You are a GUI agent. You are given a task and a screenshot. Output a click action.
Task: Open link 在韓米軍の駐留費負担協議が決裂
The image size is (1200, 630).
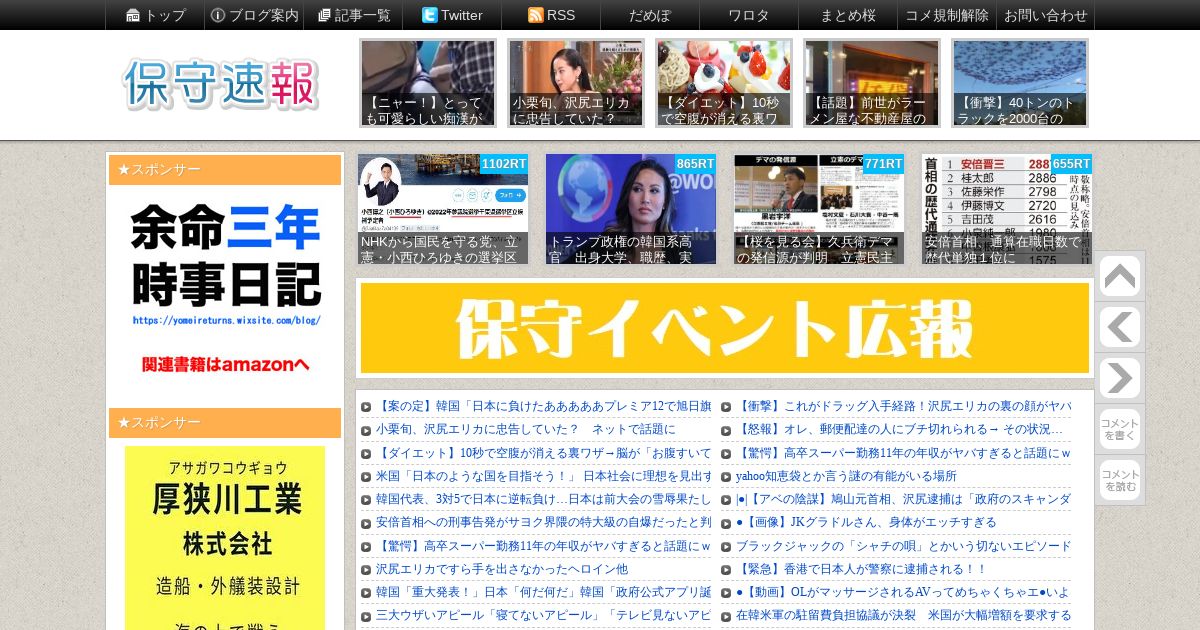point(903,615)
